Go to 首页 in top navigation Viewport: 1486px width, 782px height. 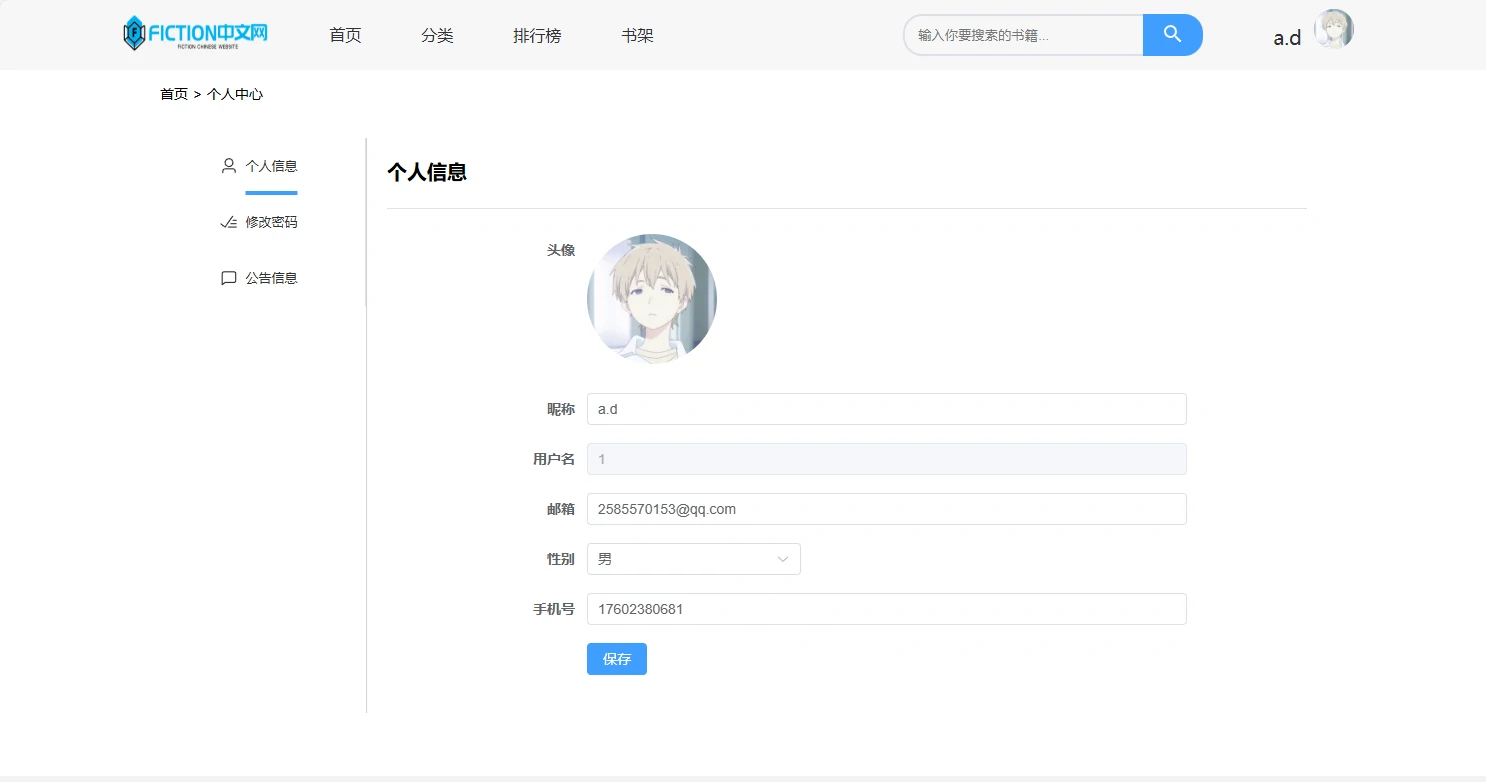345,35
